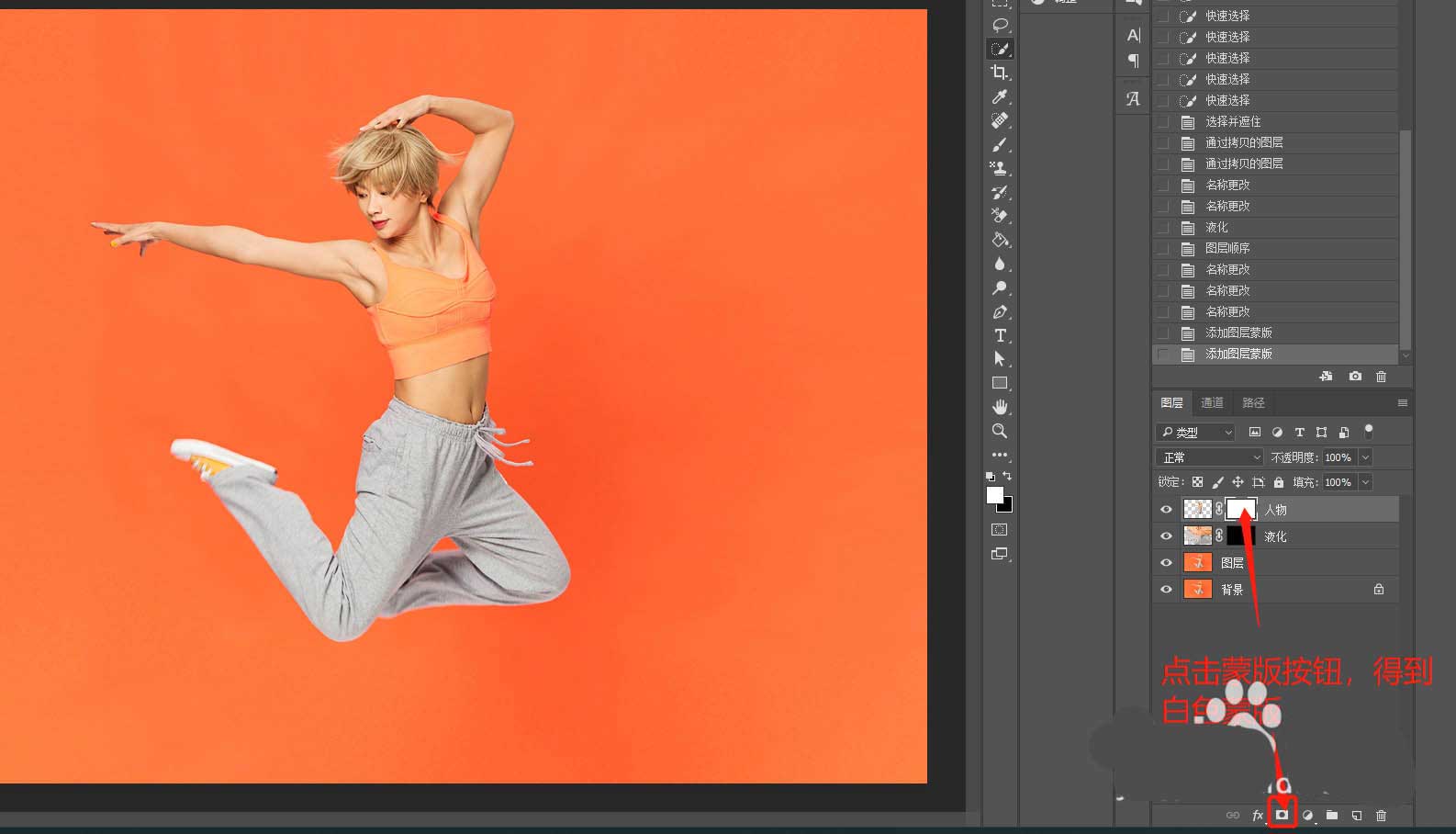Select the Eraser tool
This screenshot has width=1456, height=834.
coord(1000,216)
